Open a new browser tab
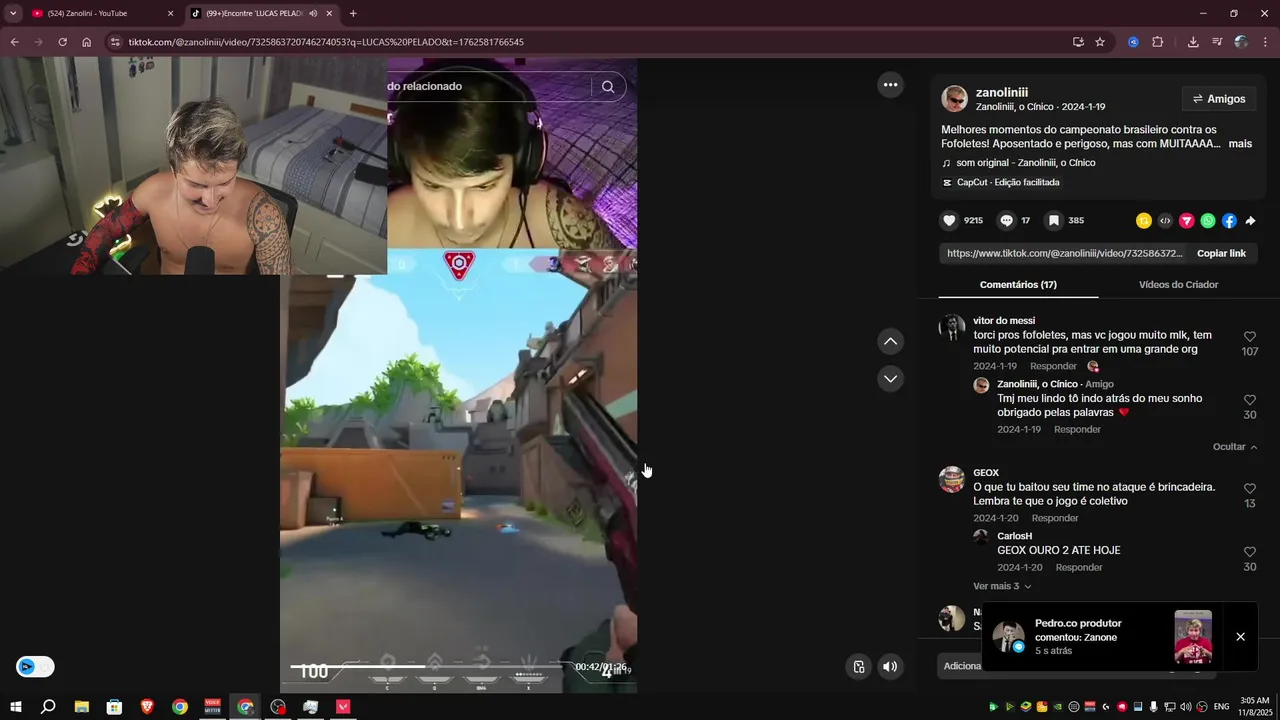Viewport: 1280px width, 720px height. (x=353, y=13)
